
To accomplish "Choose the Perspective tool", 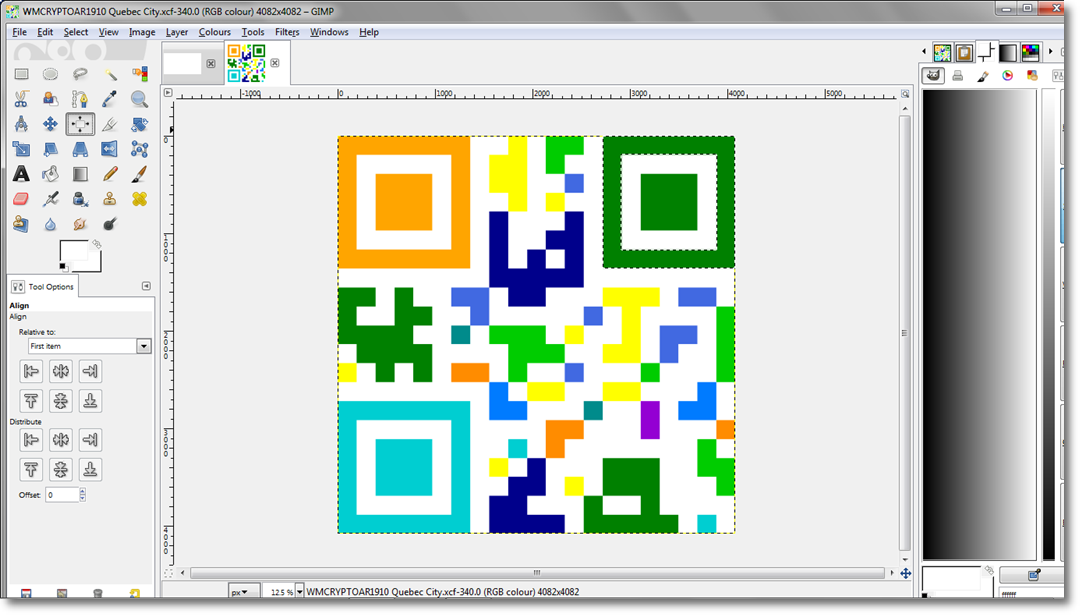I will [x=80, y=149].
